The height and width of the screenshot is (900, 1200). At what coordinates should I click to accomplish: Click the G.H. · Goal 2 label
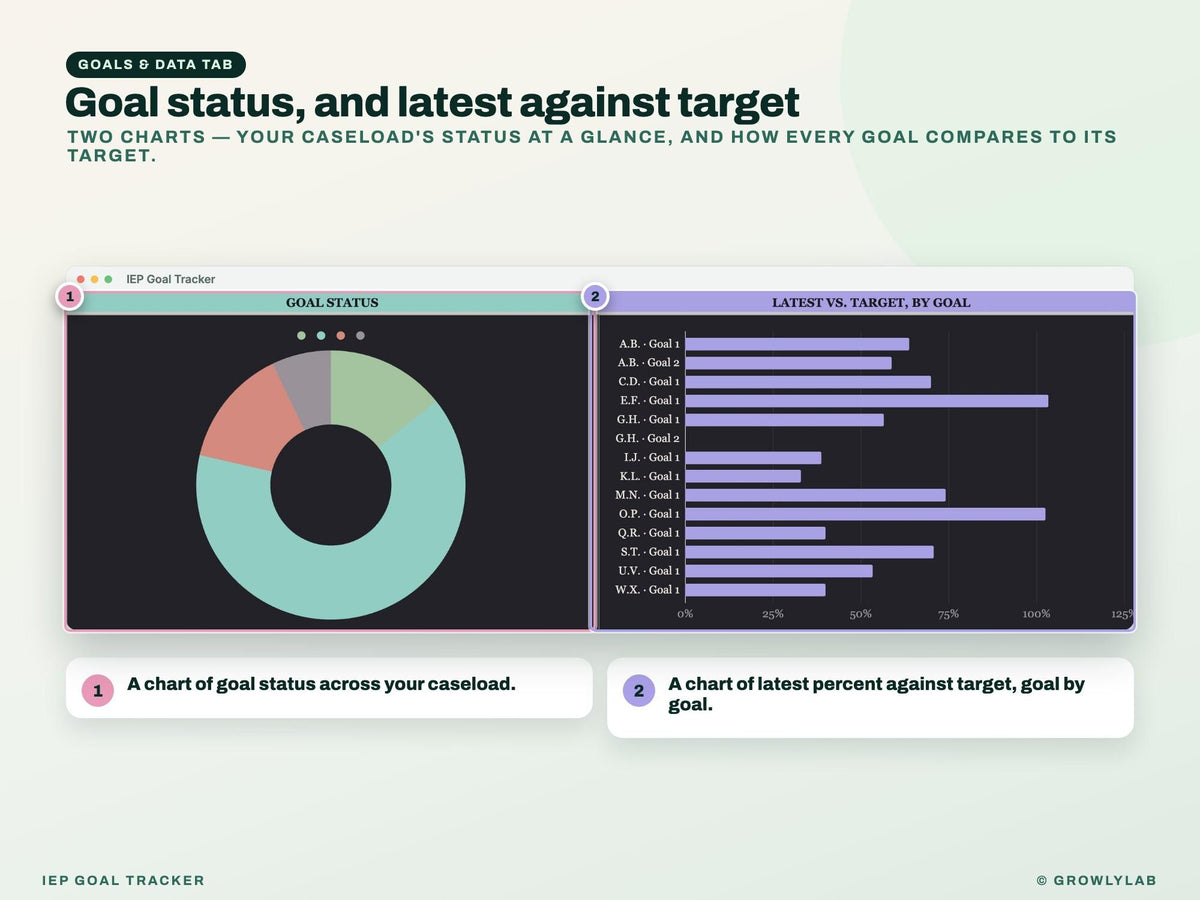click(648, 438)
